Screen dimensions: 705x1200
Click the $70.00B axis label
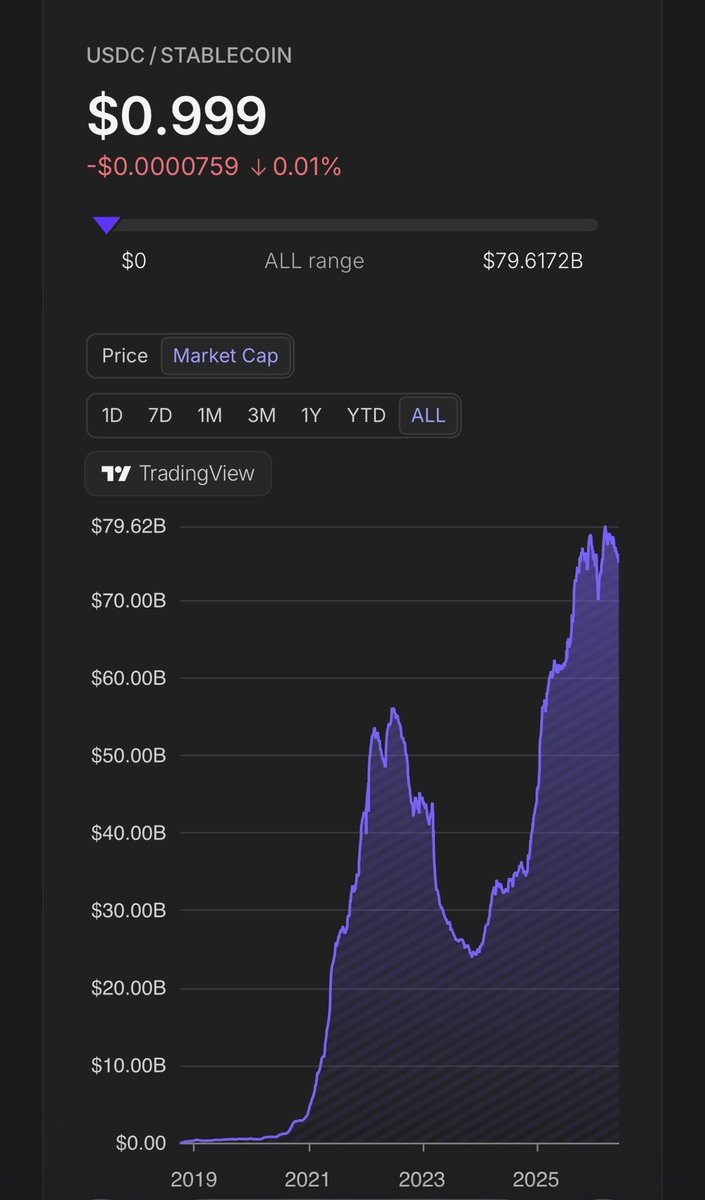130,601
